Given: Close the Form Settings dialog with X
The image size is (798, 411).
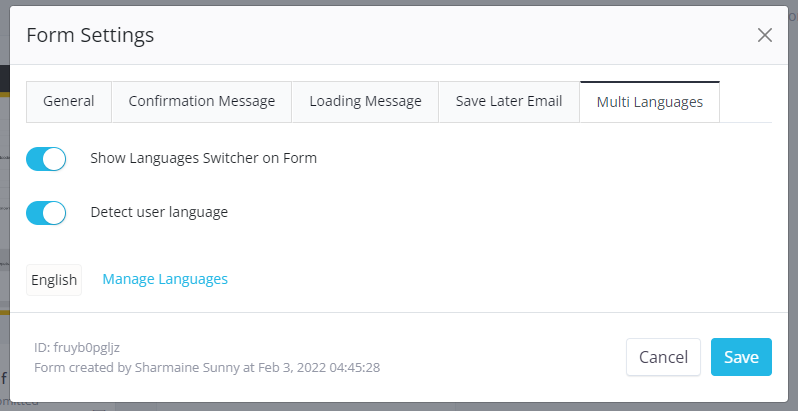Looking at the screenshot, I should click(765, 35).
